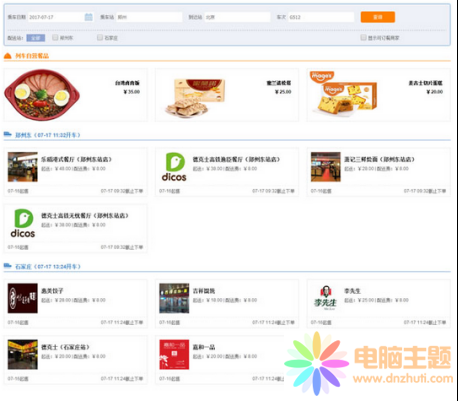Tick the 郑州东 delivery station checkbox
Screen dimensions: 458x401
click(55, 38)
